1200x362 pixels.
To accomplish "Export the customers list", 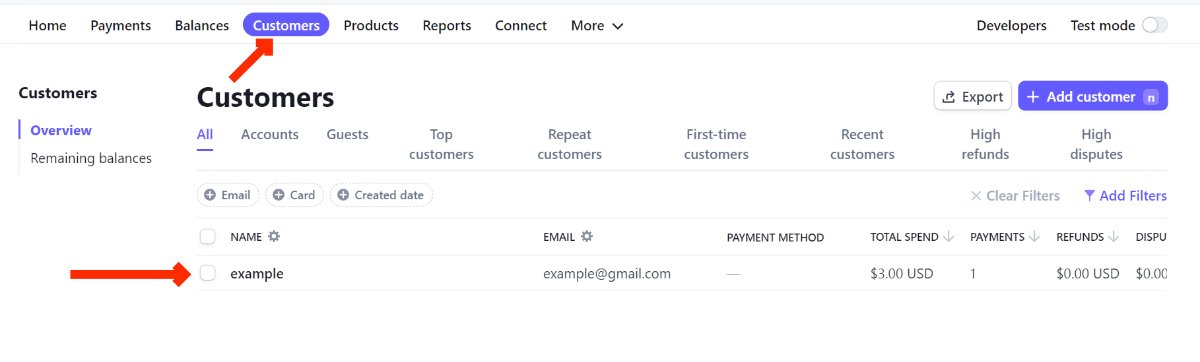I will click(x=973, y=96).
